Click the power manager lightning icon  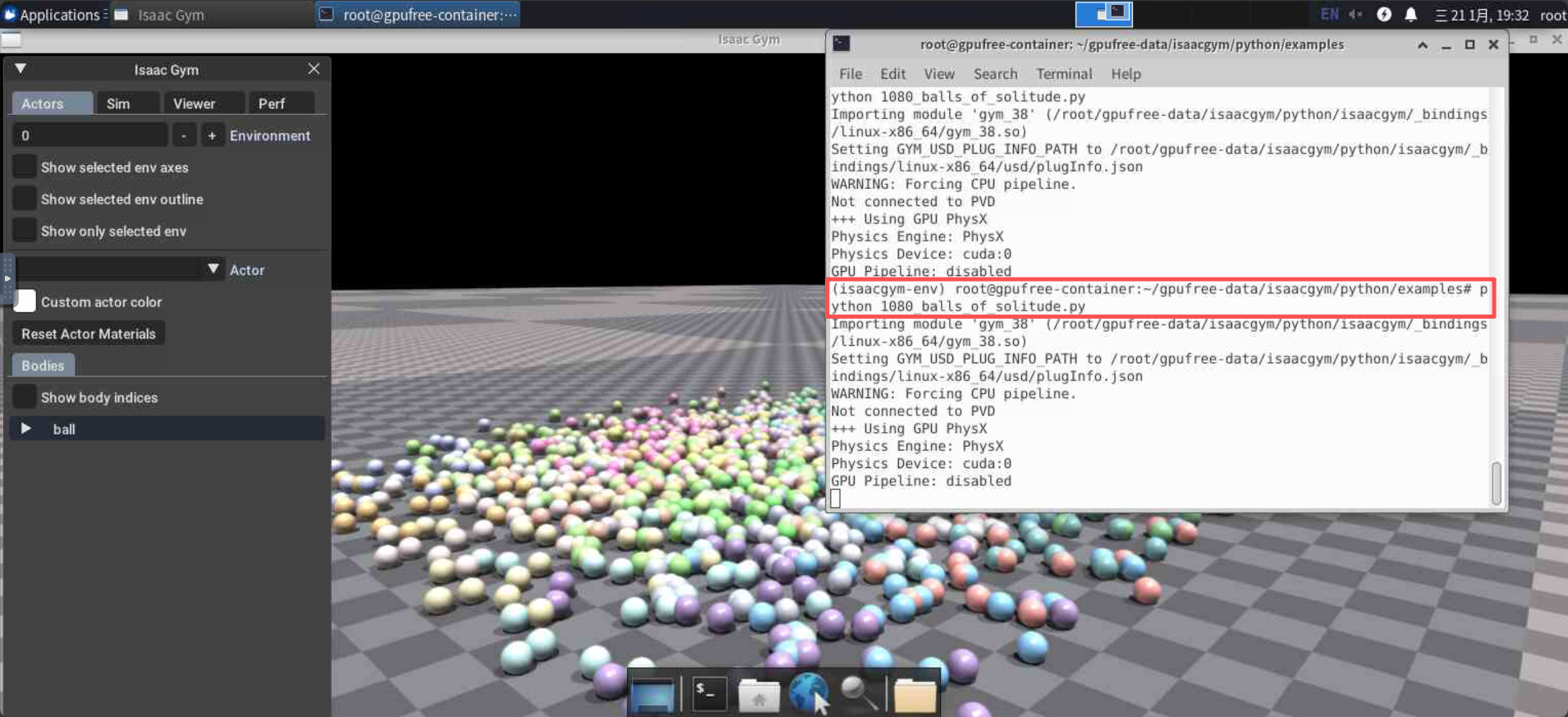[1384, 15]
